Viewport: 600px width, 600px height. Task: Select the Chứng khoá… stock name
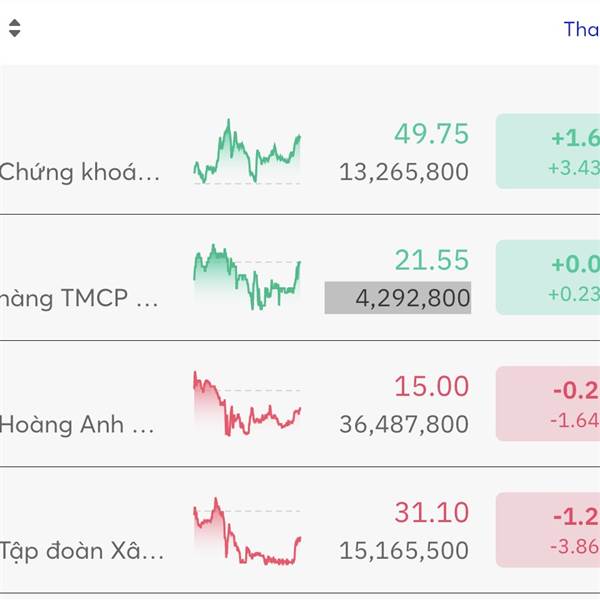point(79,172)
